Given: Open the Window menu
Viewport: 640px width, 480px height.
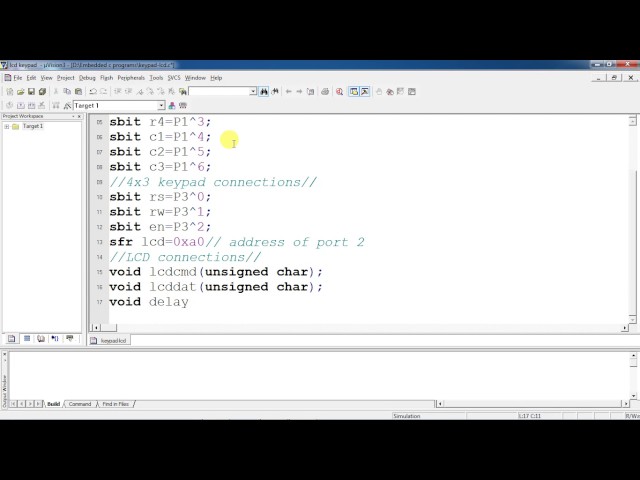Looking at the screenshot, I should 195,78.
